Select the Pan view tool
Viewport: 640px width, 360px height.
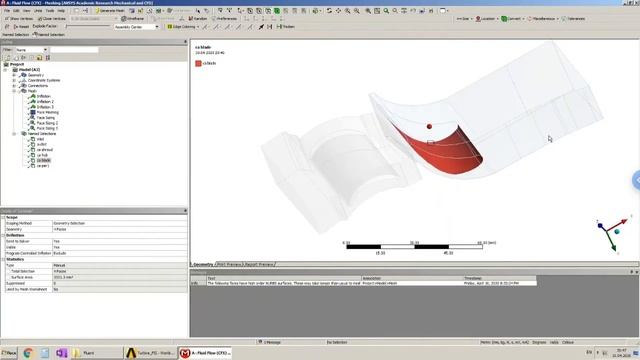[338, 11]
